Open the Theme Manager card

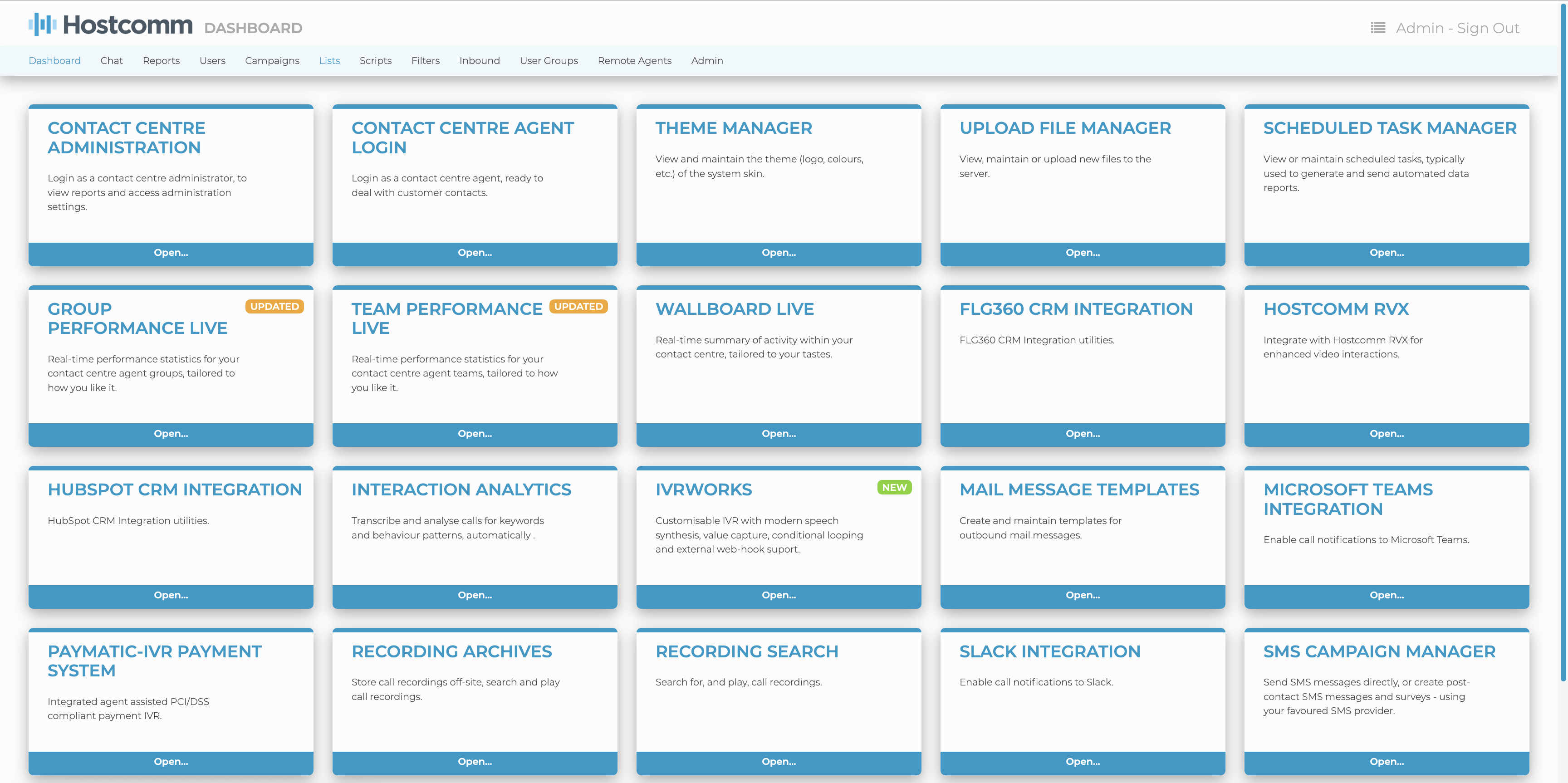point(778,253)
